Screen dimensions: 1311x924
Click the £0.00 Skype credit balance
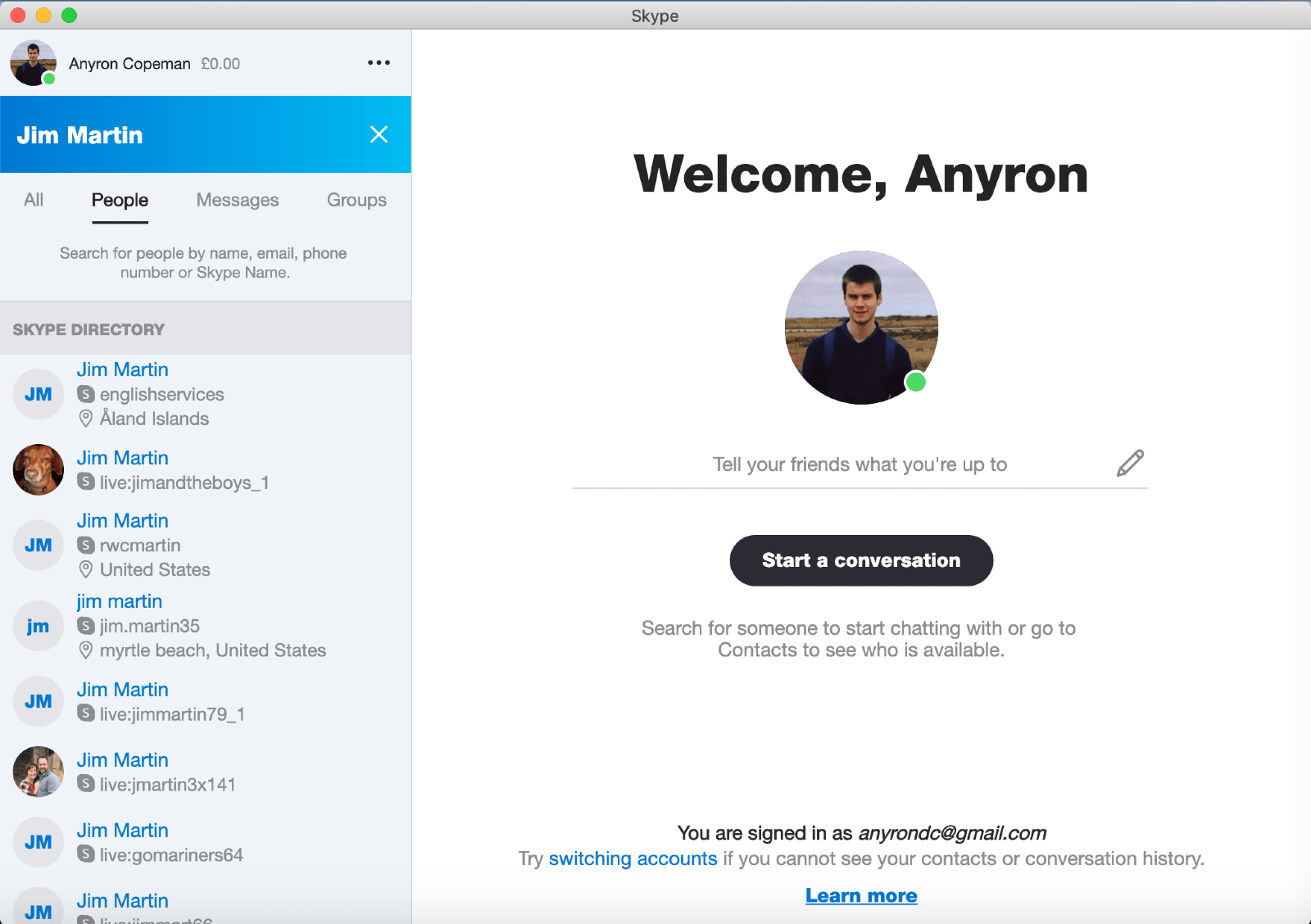(x=220, y=64)
